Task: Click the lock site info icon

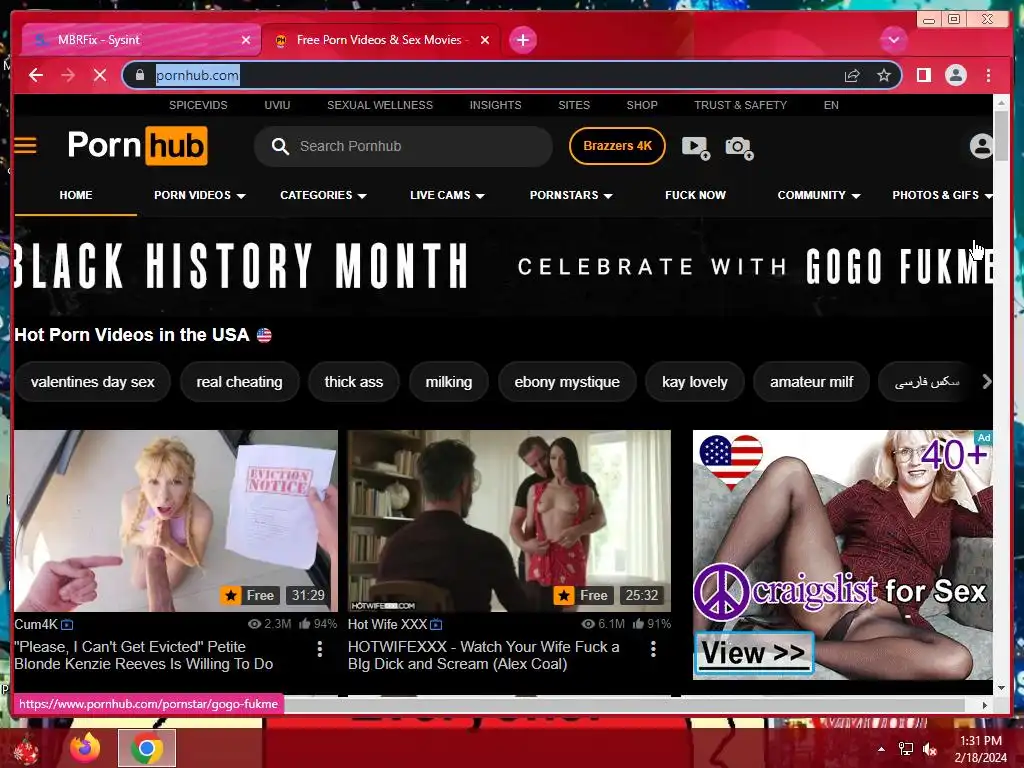Action: tap(140, 76)
